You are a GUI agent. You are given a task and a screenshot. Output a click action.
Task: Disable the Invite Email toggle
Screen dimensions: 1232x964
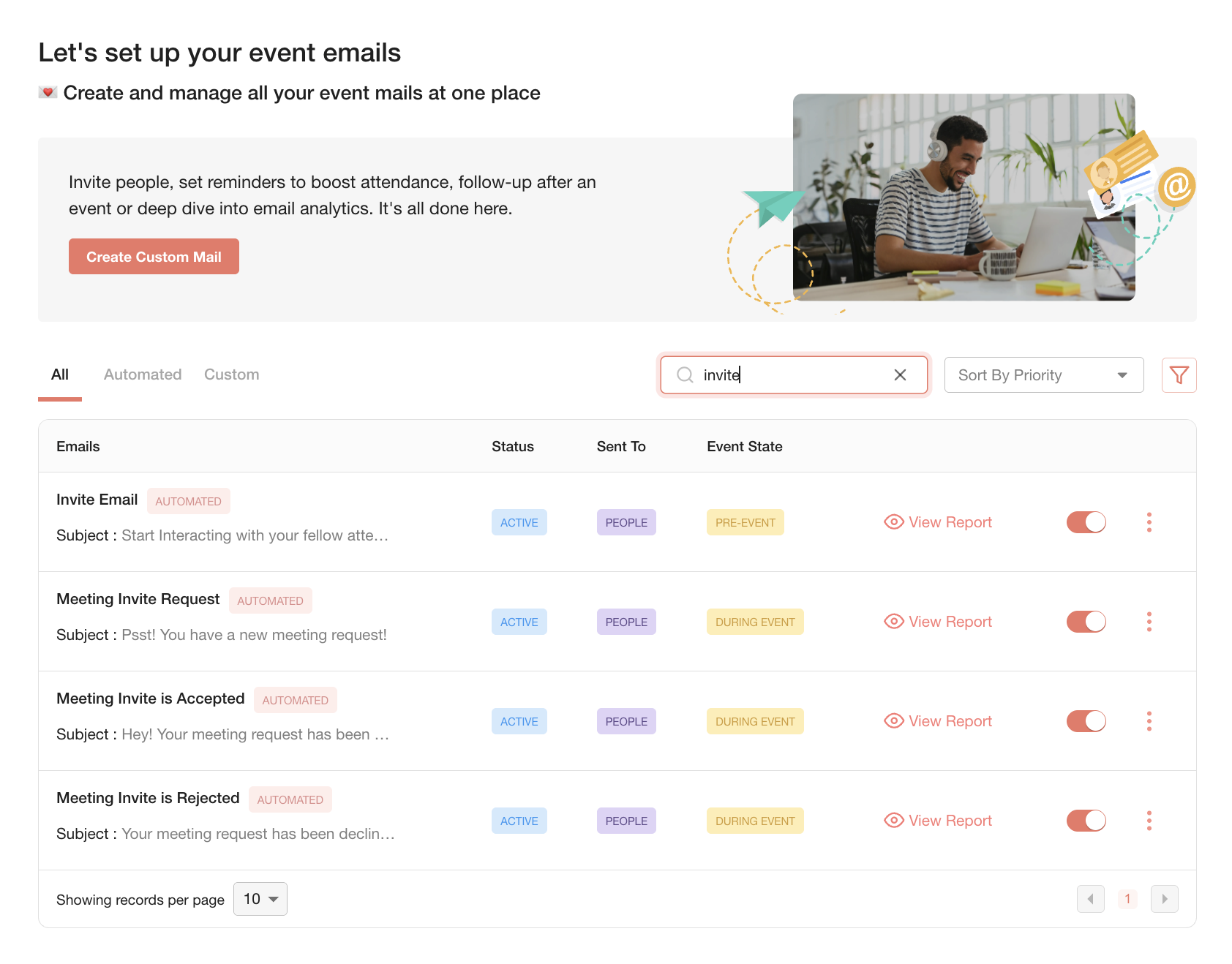[1086, 522]
